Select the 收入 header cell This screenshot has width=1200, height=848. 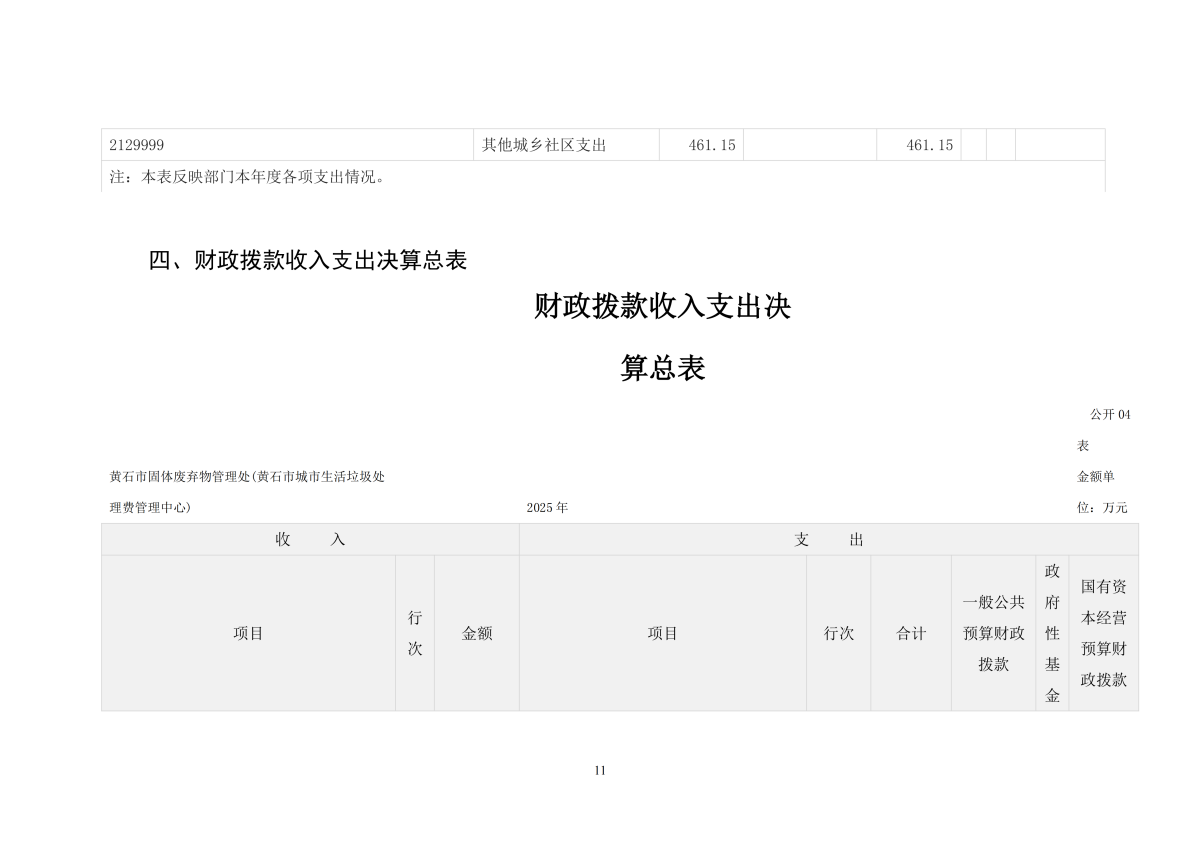pos(310,540)
